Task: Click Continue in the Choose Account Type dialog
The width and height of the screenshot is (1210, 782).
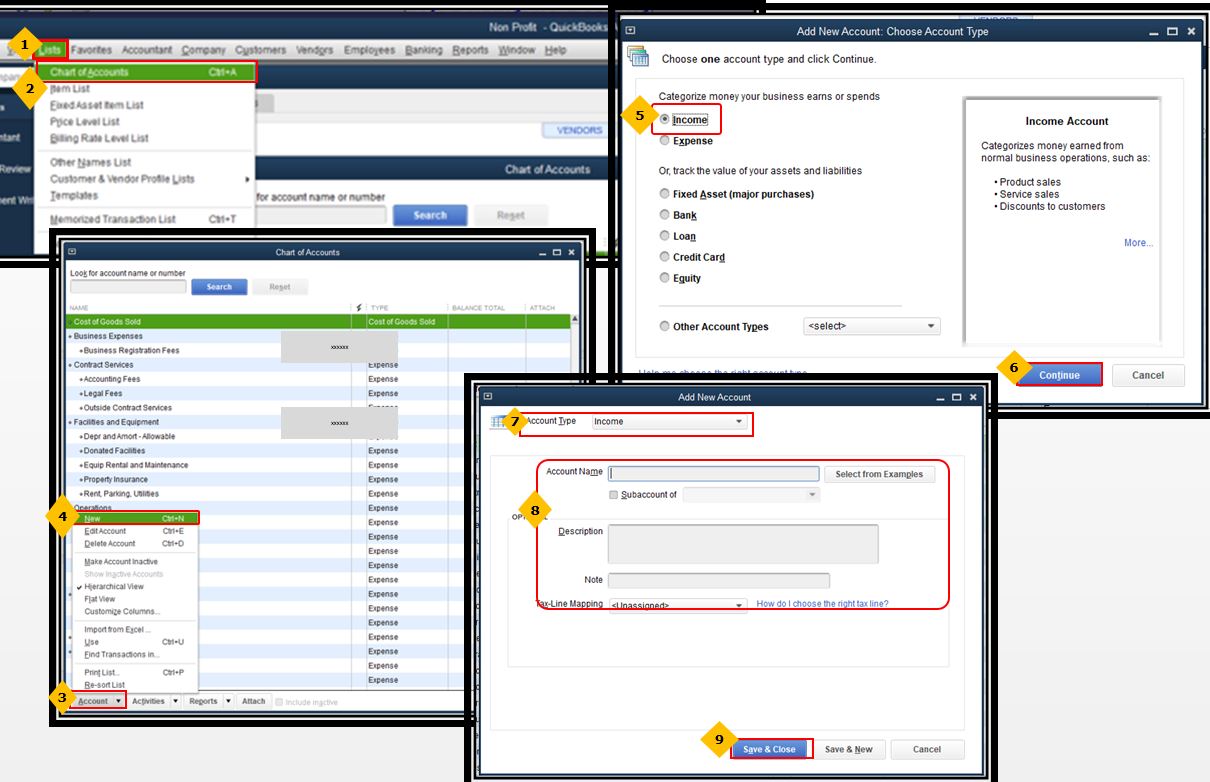Action: point(1059,375)
